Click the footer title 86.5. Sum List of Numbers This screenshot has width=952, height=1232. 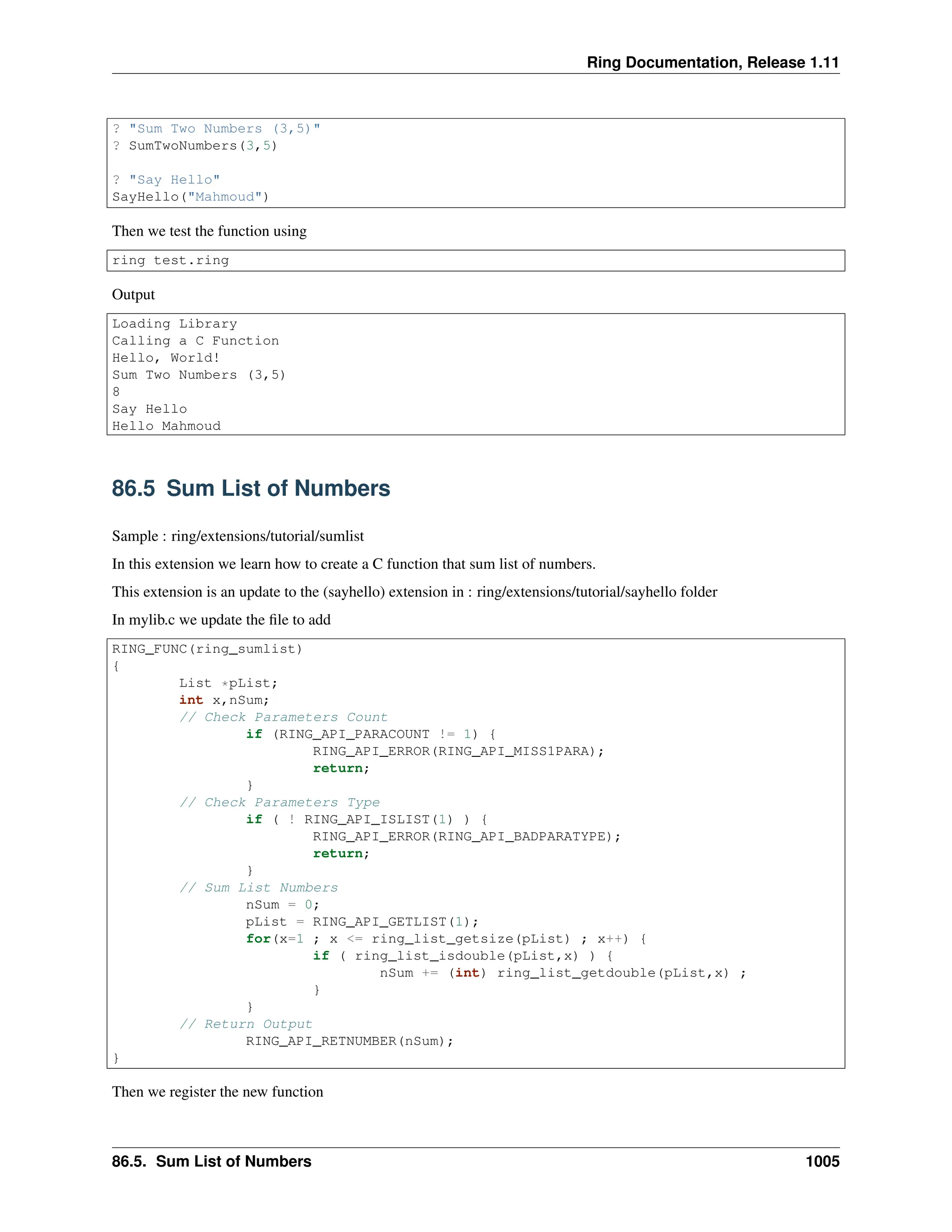pos(212,1161)
